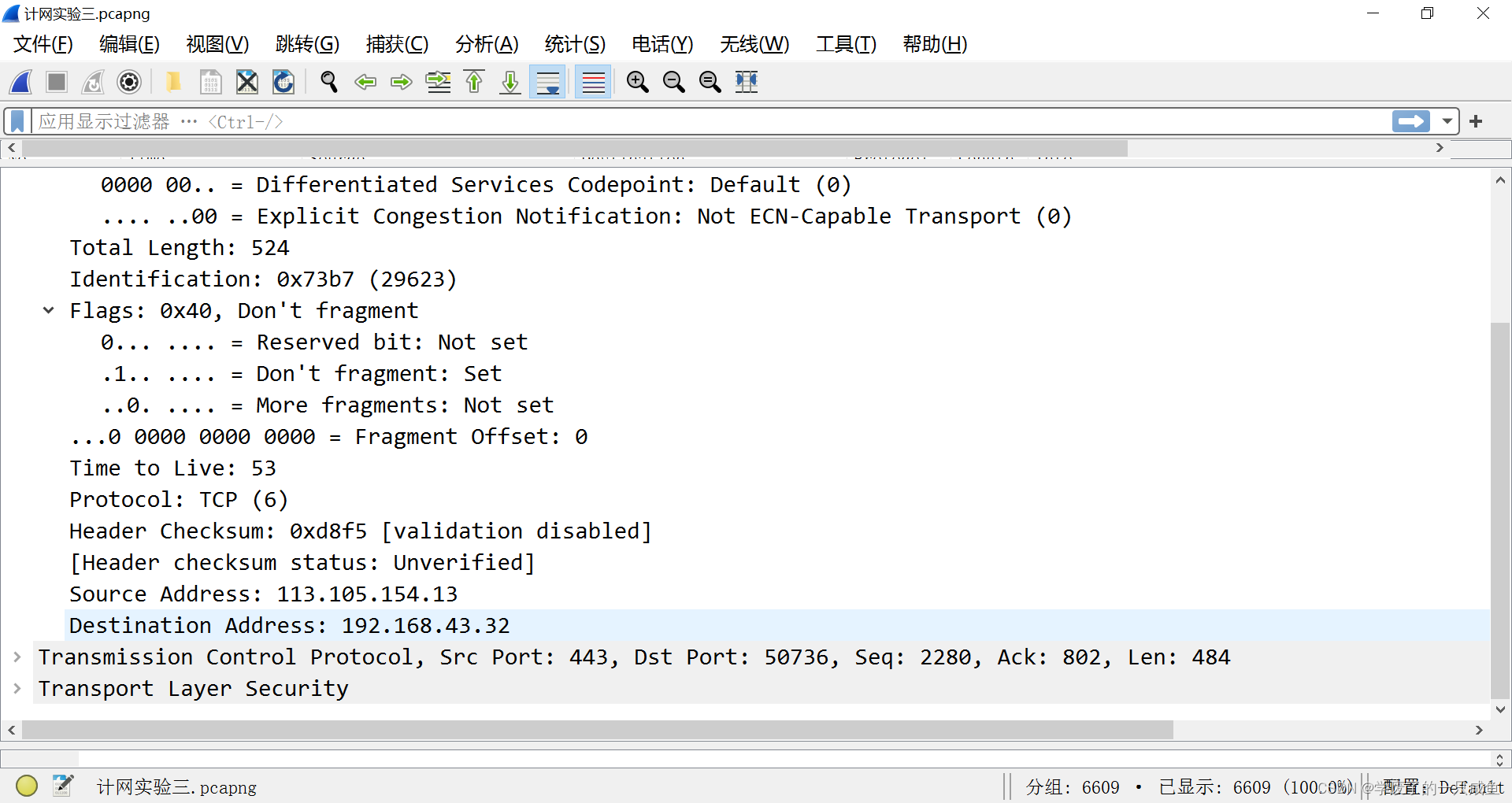Open the 工具(T) menu
Image resolution: width=1512 pixels, height=803 pixels.
pyautogui.click(x=846, y=44)
